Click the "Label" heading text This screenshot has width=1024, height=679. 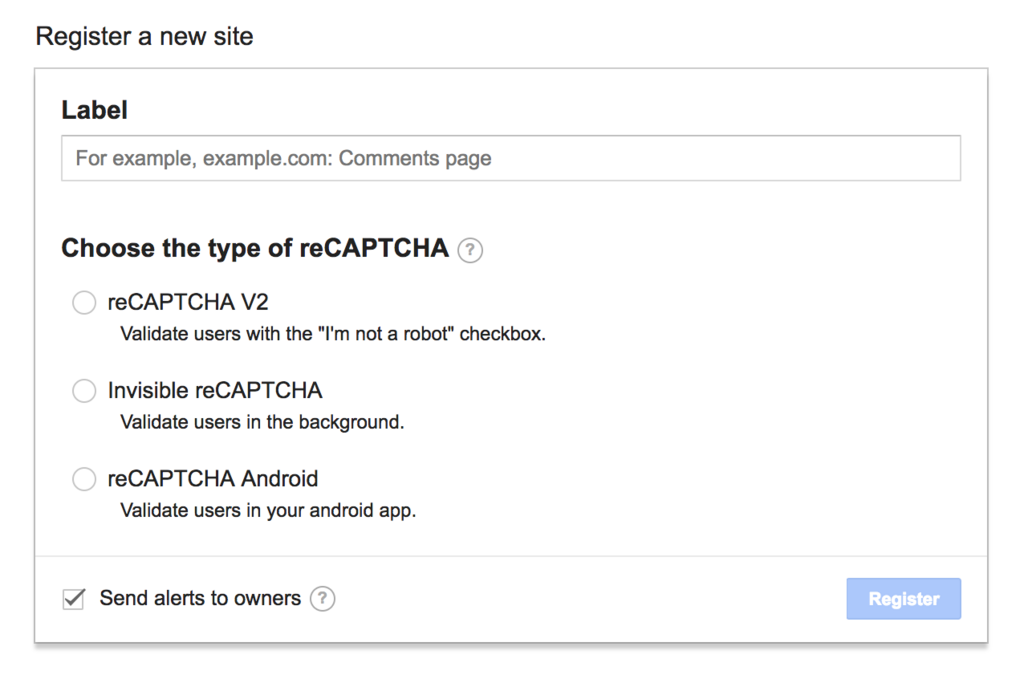(95, 110)
